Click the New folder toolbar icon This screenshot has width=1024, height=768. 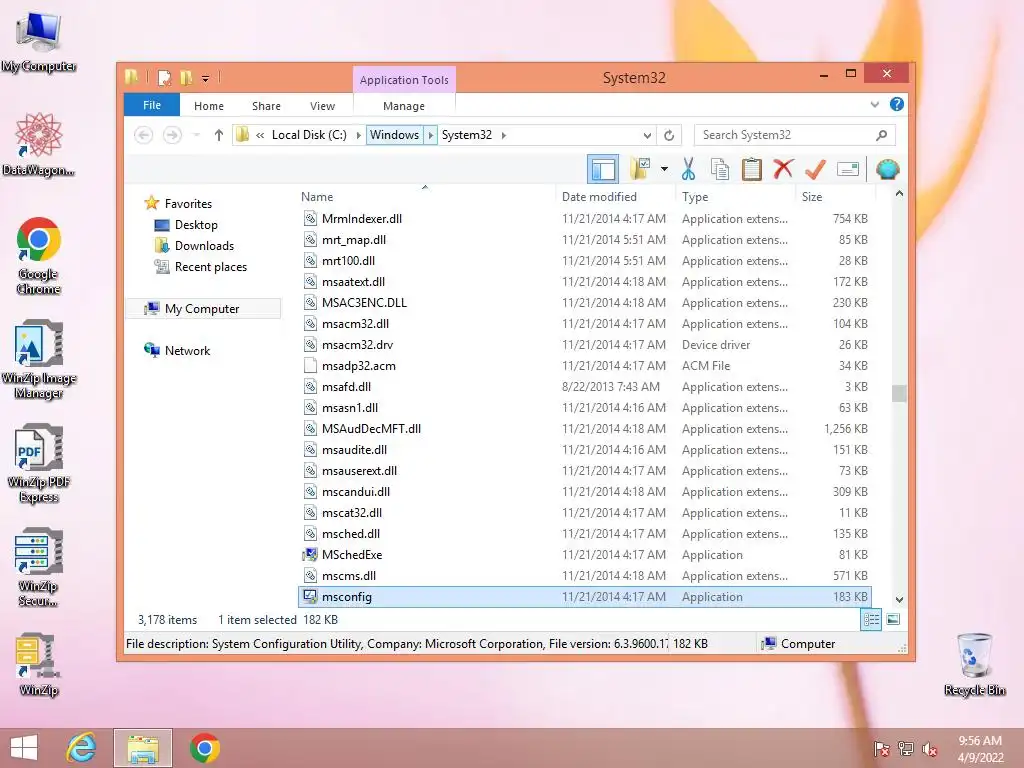640,169
